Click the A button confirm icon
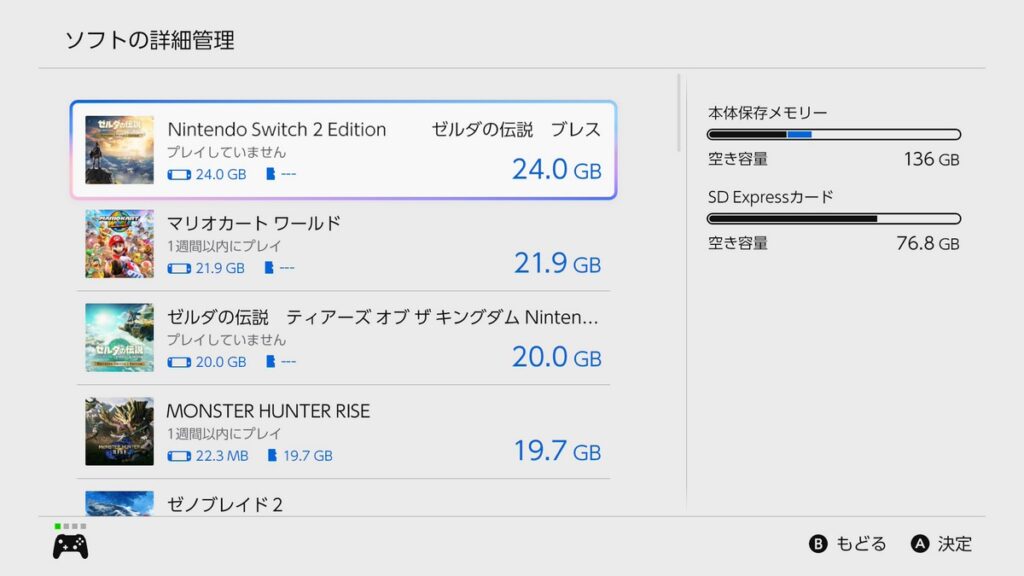Screen dimensions: 1024x576 tap(920, 544)
